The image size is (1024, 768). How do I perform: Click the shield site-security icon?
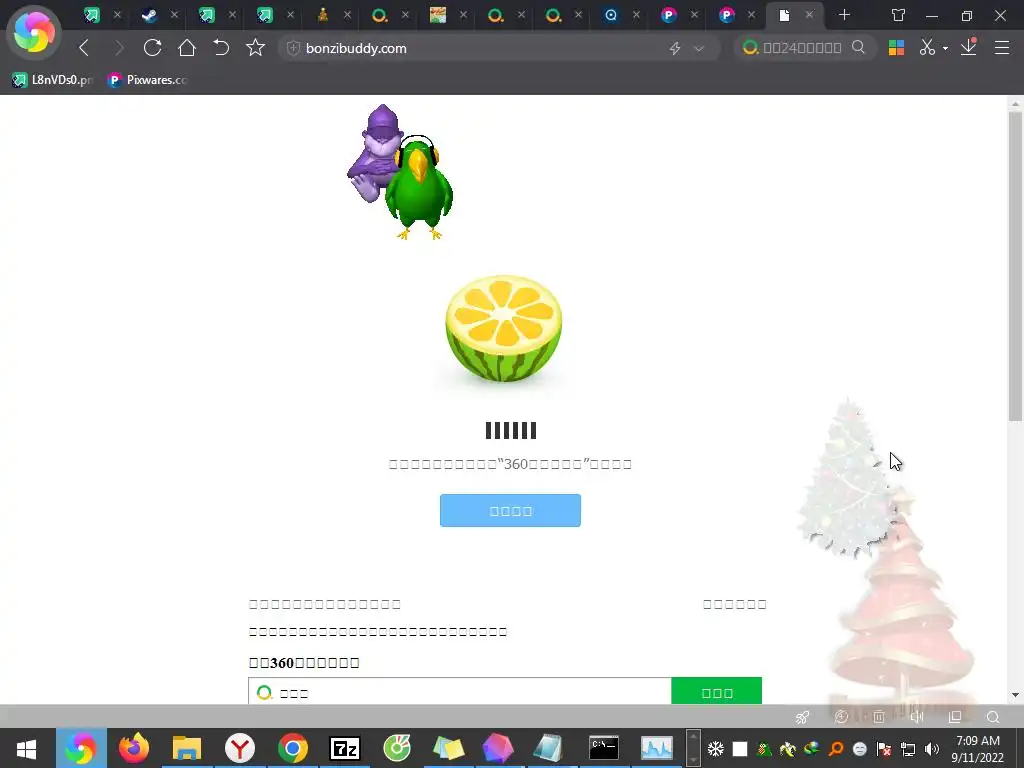pos(293,48)
